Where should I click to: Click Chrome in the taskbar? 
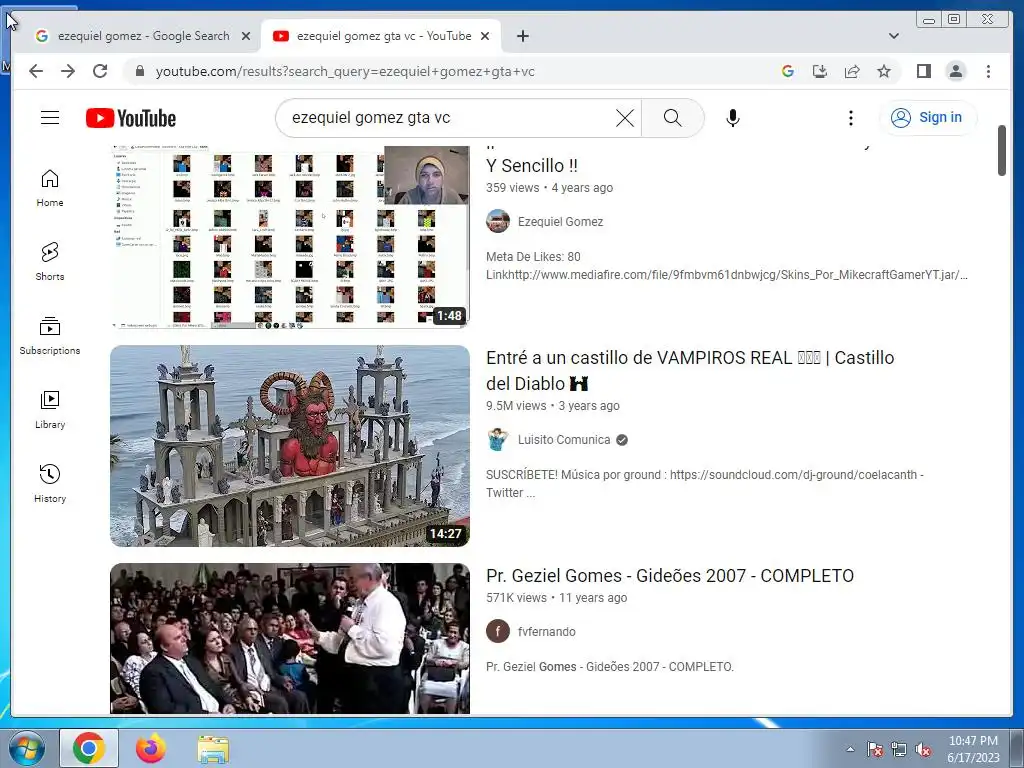[x=89, y=748]
